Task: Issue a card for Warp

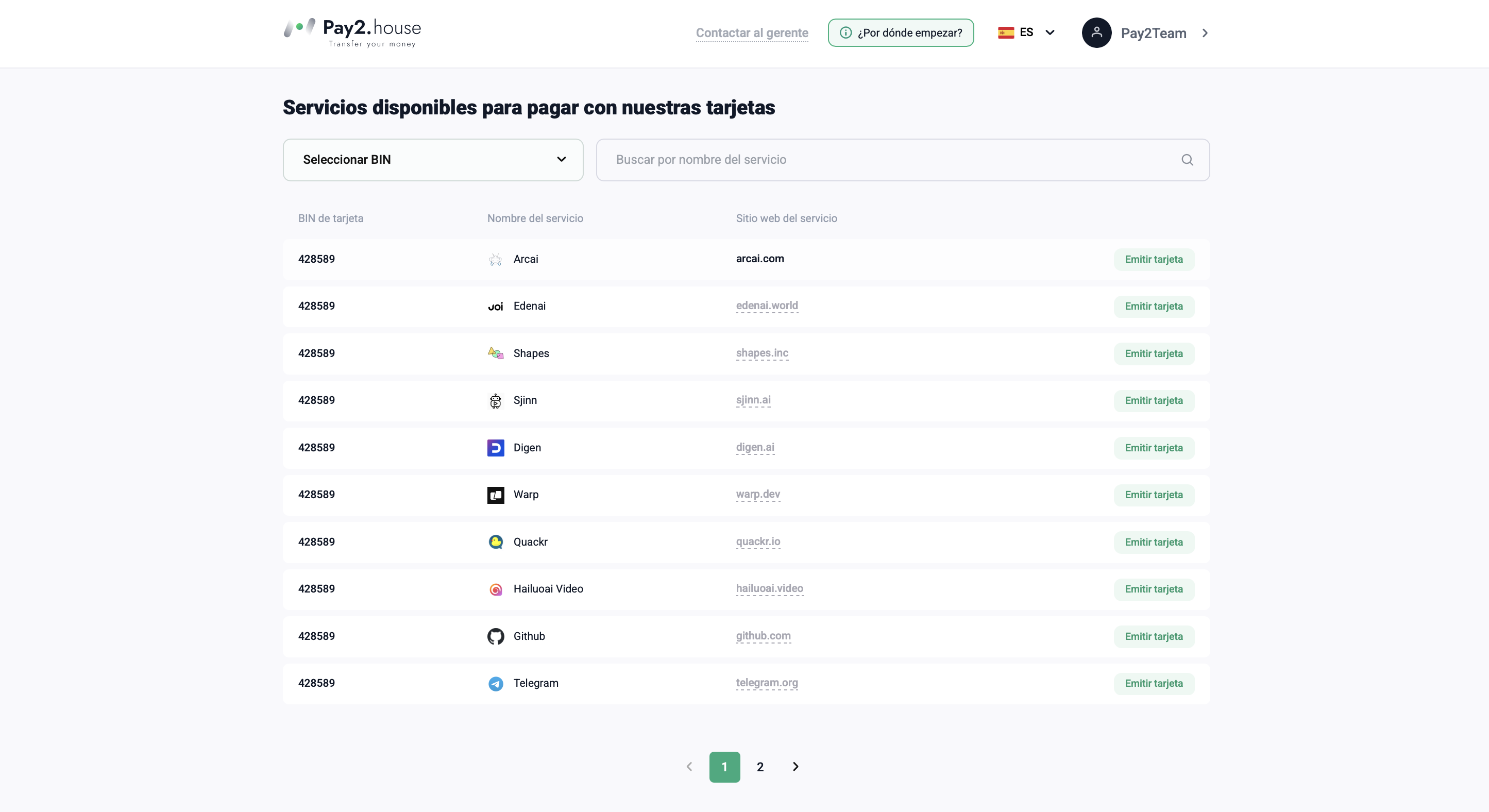Action: (1154, 495)
